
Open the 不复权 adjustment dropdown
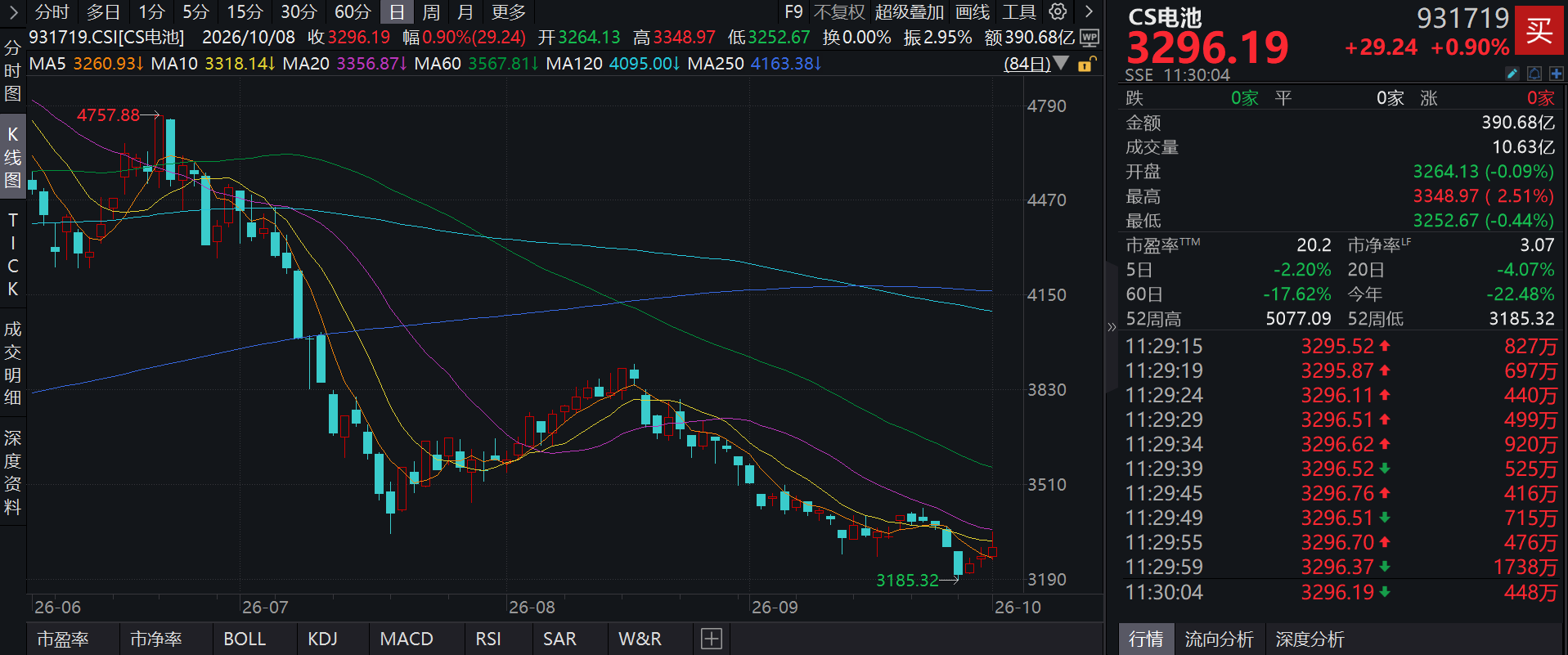839,11
